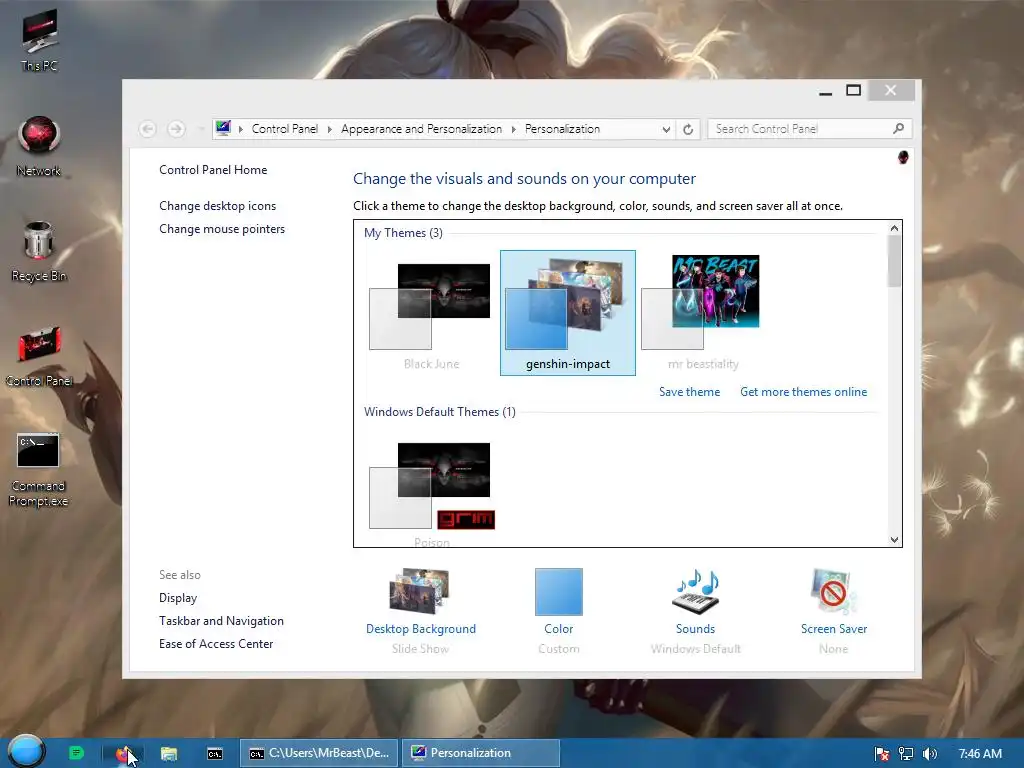Expand the Control Panel breadcrumb arrow
Image resolution: width=1024 pixels, height=768 pixels.
[329, 129]
